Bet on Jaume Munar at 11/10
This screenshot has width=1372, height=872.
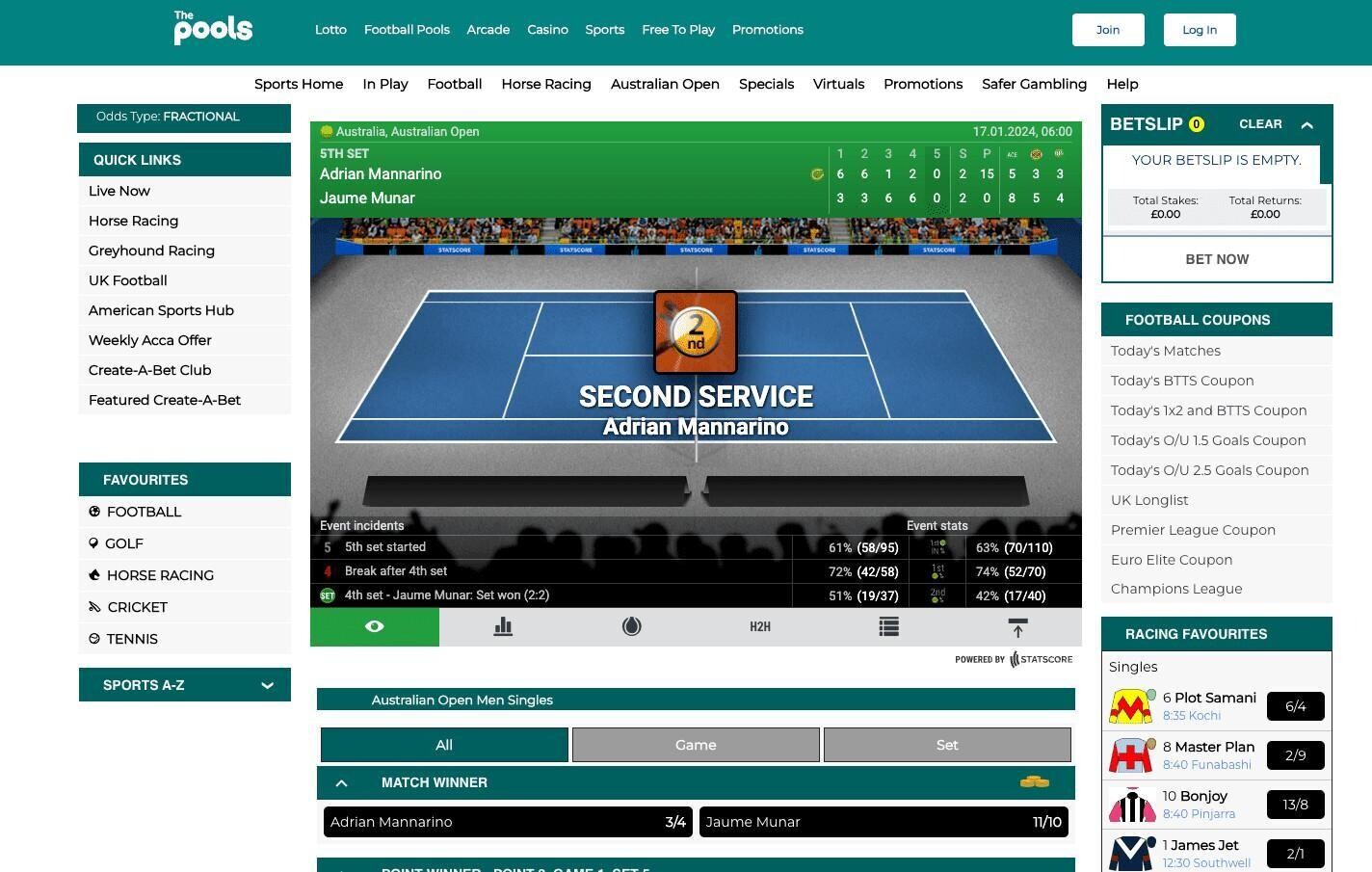884,822
